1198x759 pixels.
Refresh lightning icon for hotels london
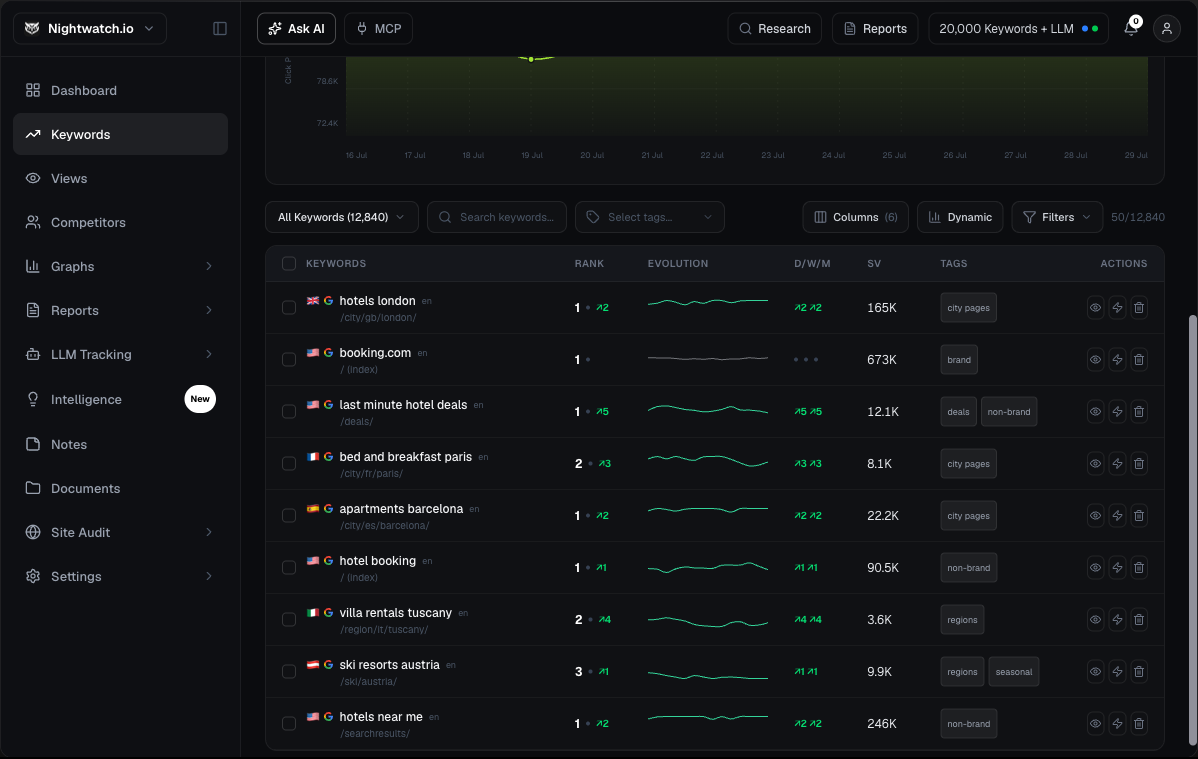tap(1117, 307)
